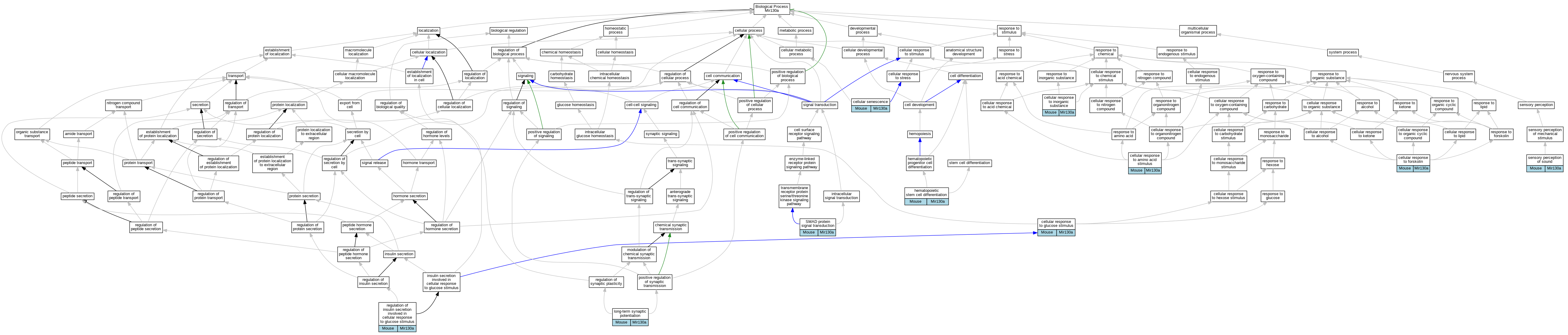The width and height of the screenshot is (1568, 335).
Task: Select the 'nitrogen compound transport' node
Action: click(x=123, y=105)
